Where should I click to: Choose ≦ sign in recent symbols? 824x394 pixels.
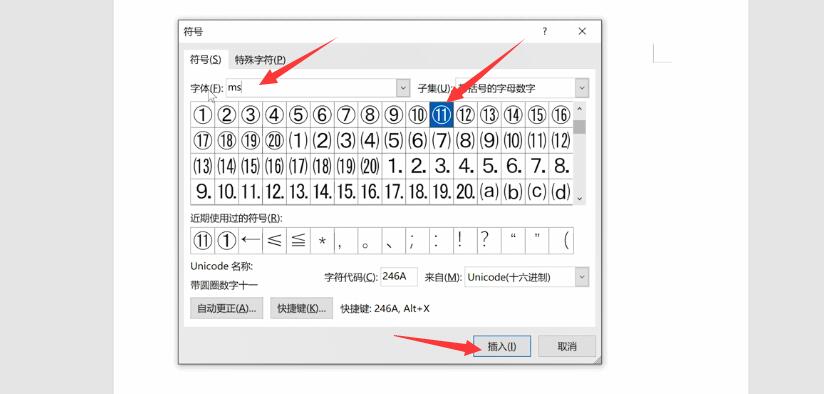coord(298,241)
